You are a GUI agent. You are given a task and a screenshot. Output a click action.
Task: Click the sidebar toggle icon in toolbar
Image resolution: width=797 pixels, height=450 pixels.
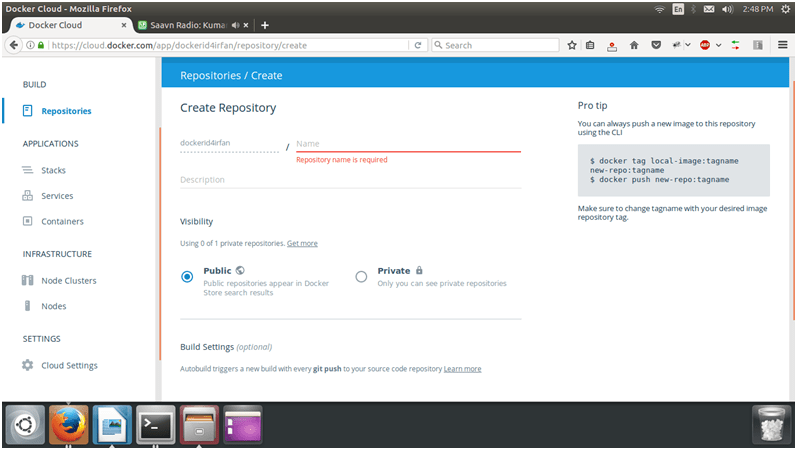click(x=758, y=45)
